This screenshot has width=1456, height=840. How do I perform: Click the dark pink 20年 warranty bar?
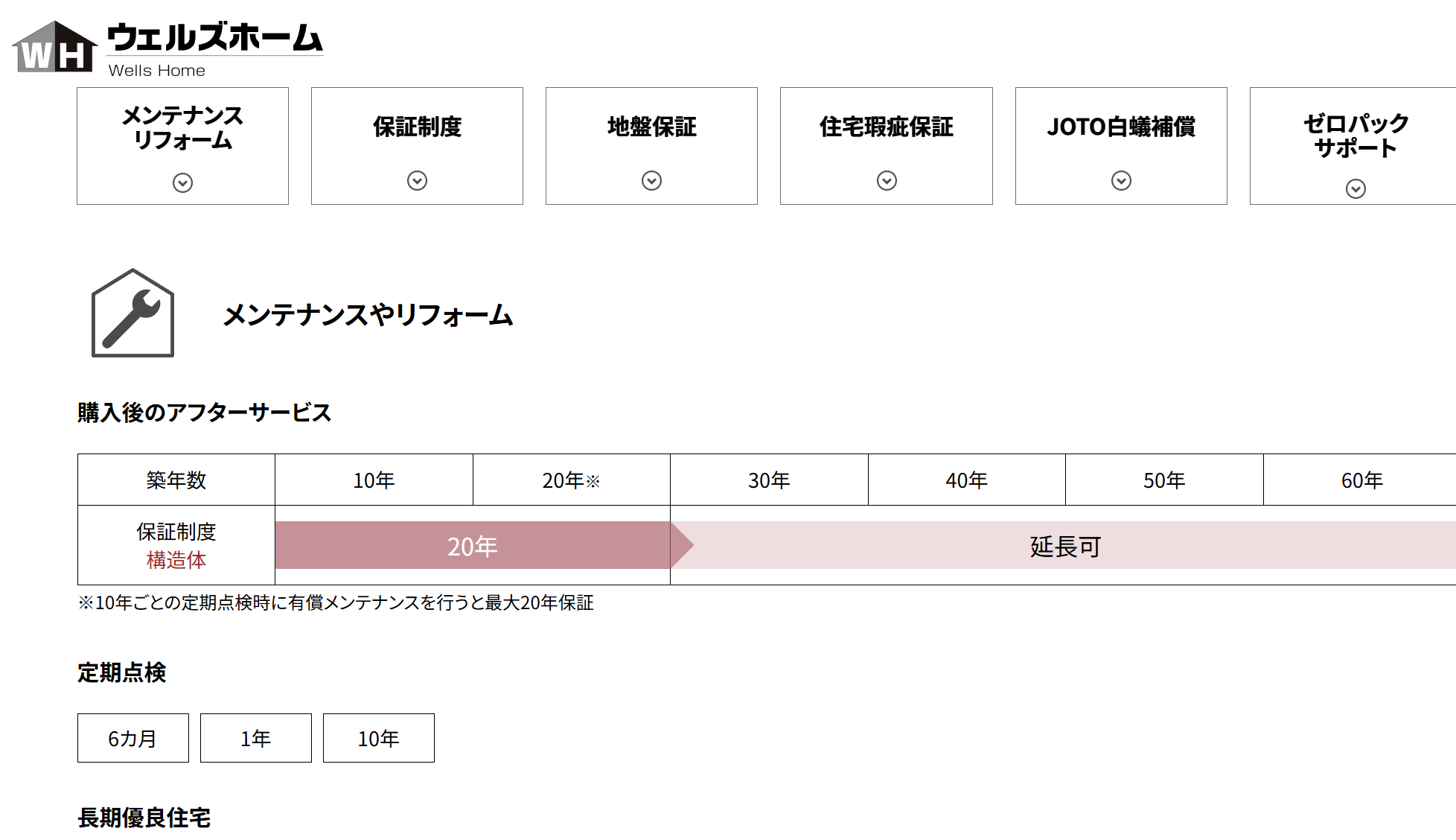[x=473, y=546]
